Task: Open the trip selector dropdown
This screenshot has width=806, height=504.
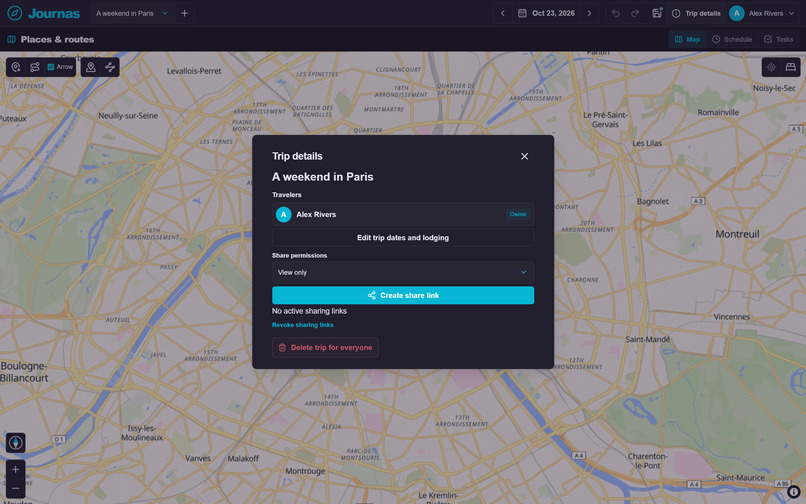Action: coord(132,13)
